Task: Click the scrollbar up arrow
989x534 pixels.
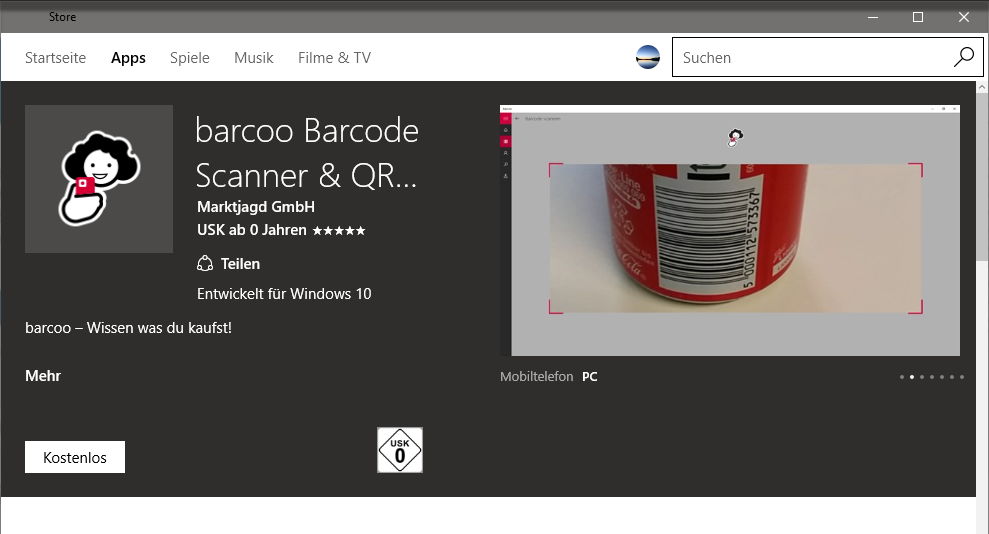Action: pos(982,88)
